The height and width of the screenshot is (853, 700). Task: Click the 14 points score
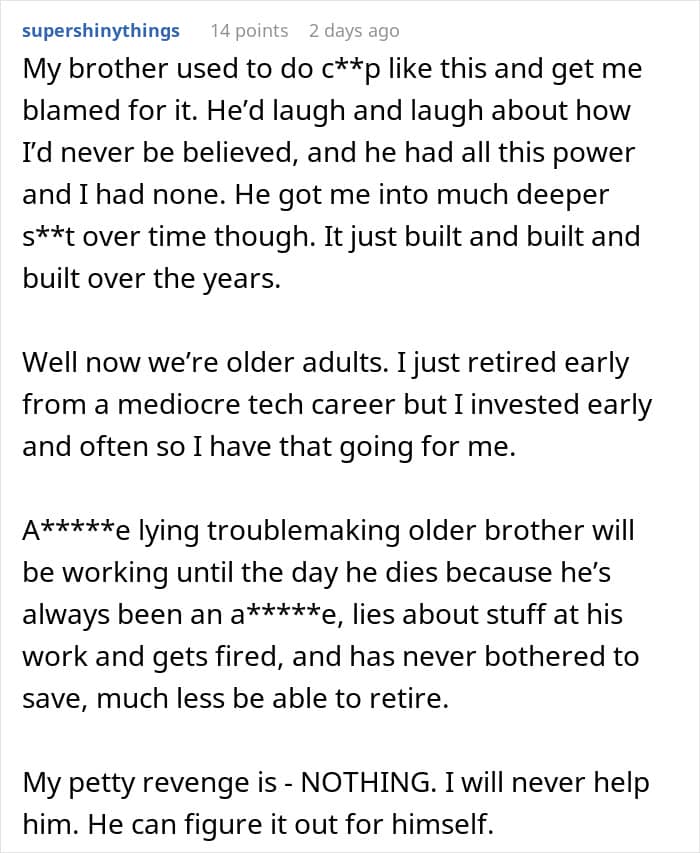coord(249,31)
